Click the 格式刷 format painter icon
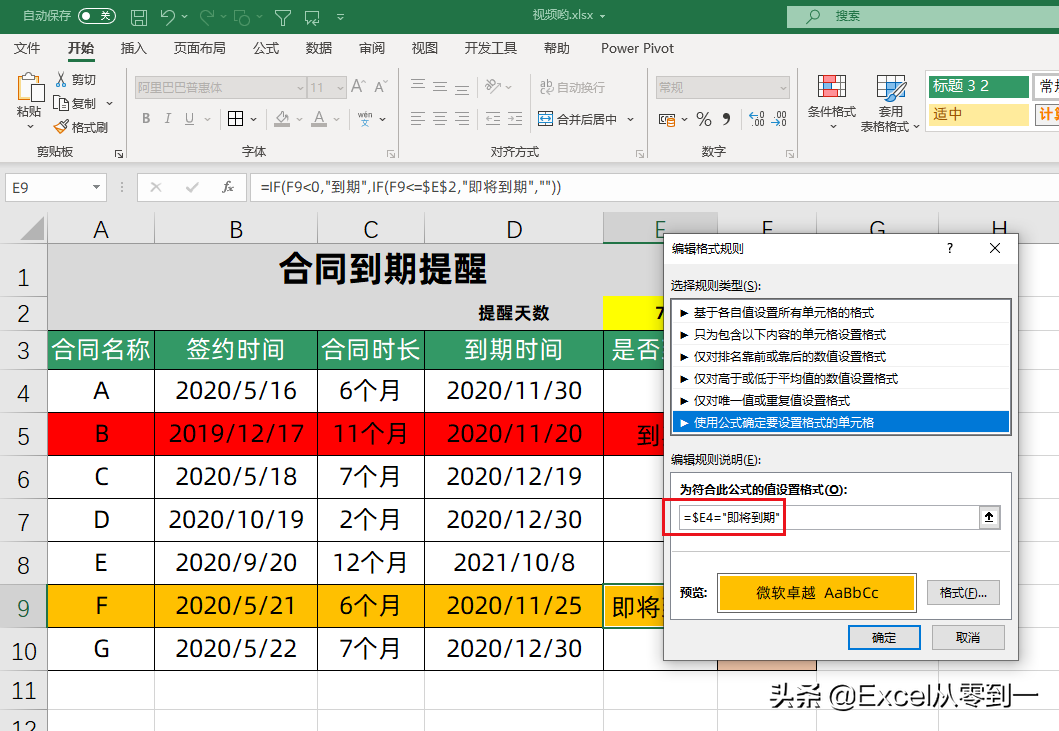Viewport: 1059px width, 731px height. pyautogui.click(x=61, y=127)
